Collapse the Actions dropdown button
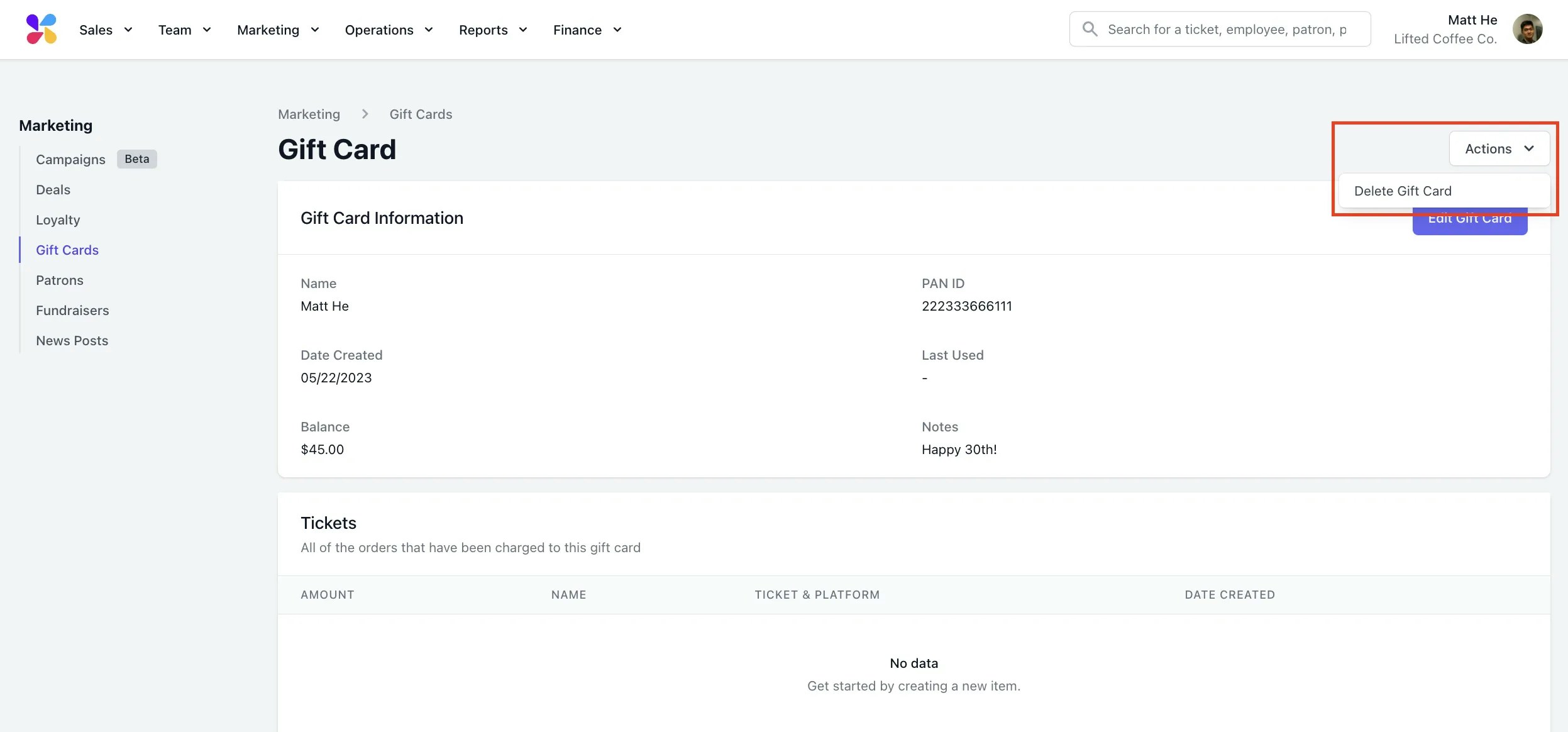The width and height of the screenshot is (1568, 732). point(1499,149)
